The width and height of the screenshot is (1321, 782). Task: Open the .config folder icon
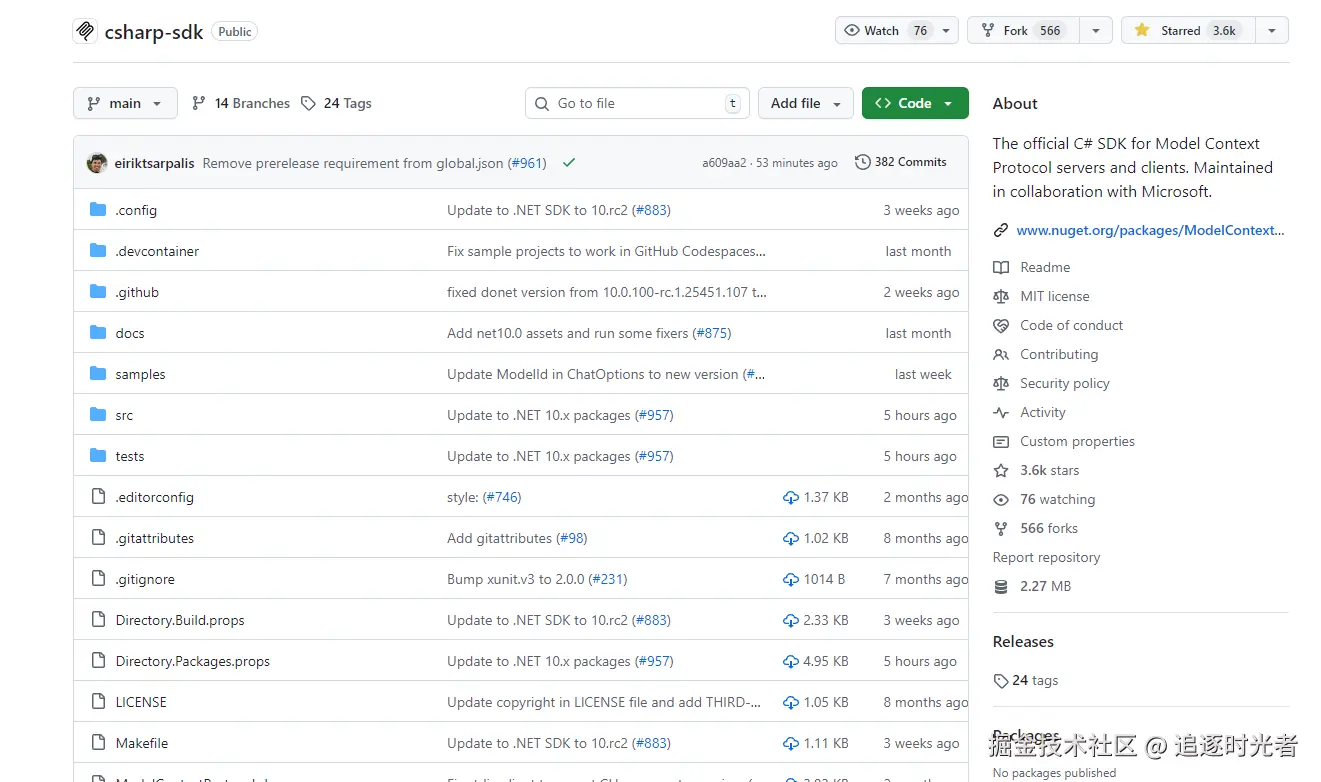click(98, 210)
